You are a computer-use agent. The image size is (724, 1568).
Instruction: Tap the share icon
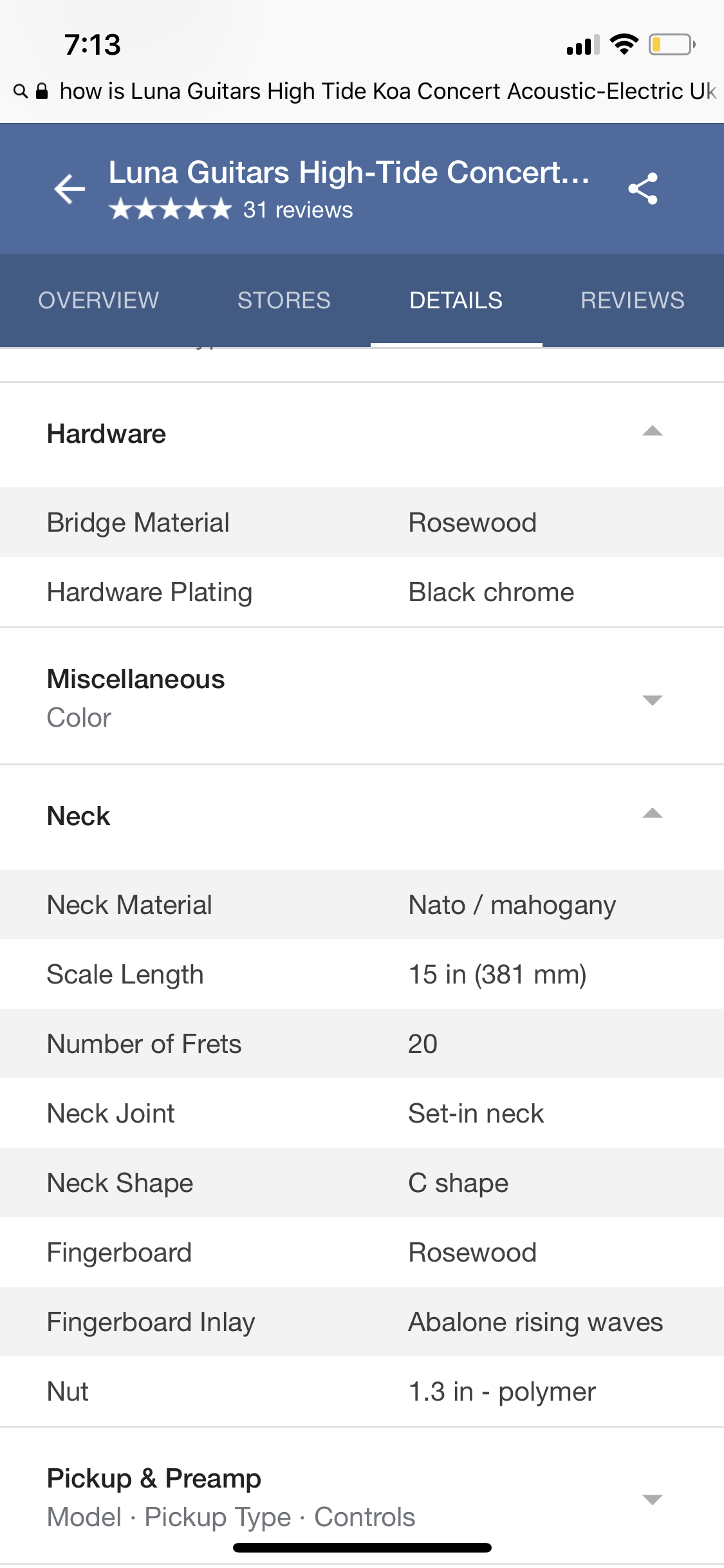click(x=643, y=189)
